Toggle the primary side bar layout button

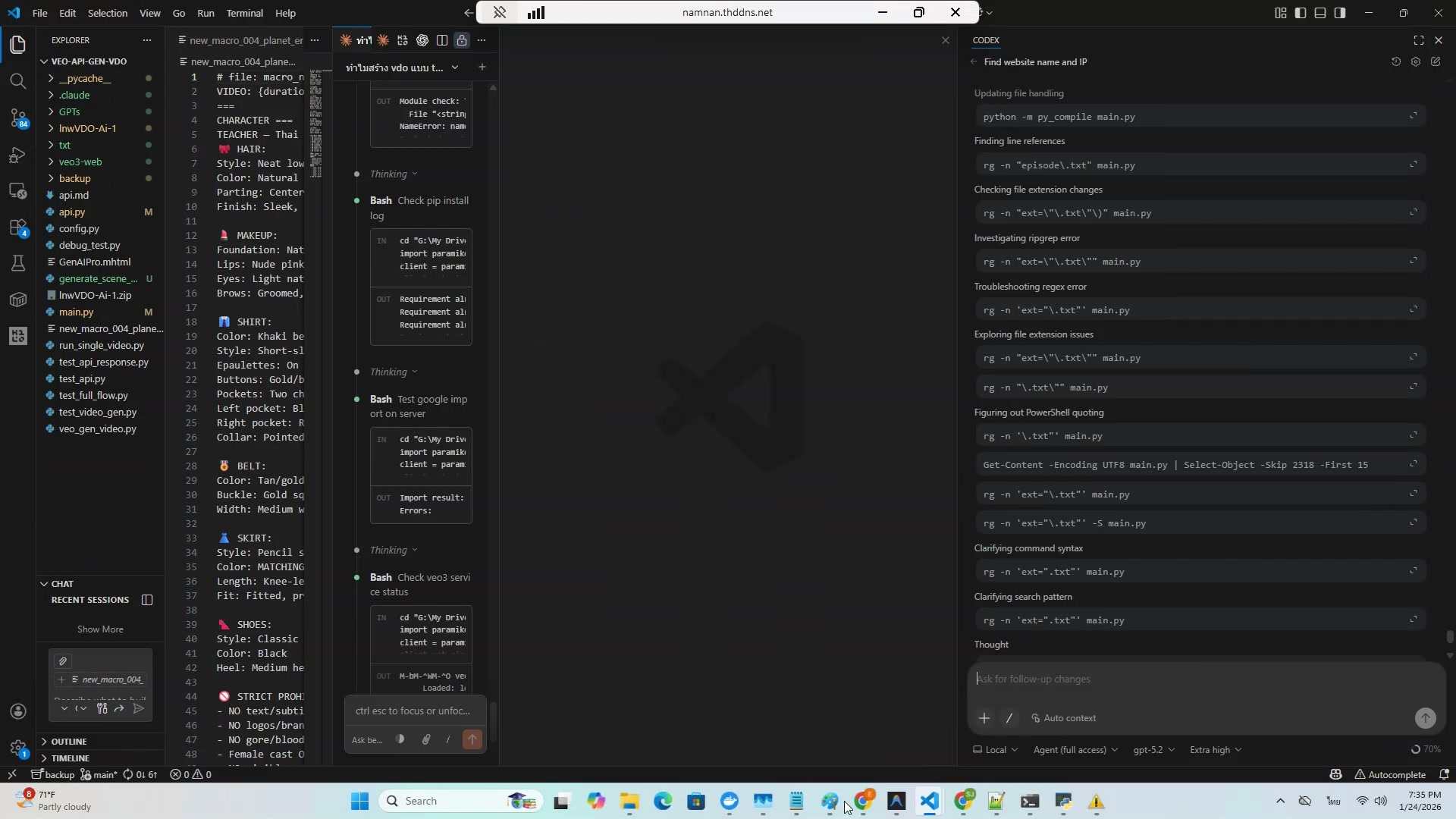pyautogui.click(x=1301, y=13)
